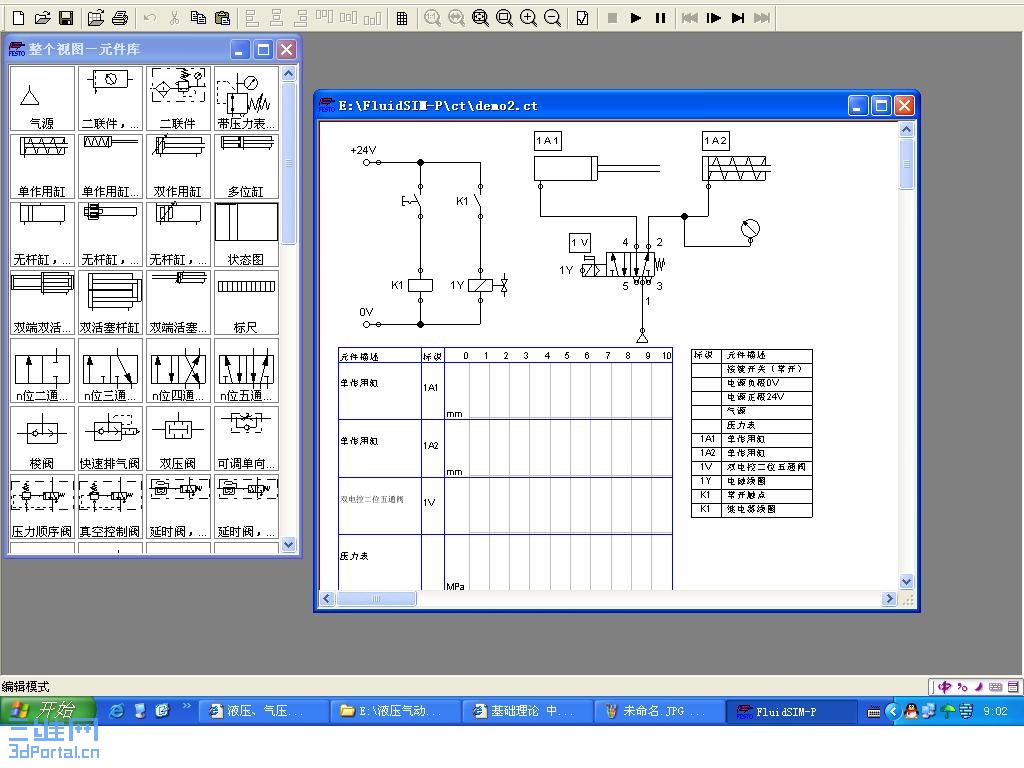1024x768 pixels.
Task: Zoom in with the plus magnifier
Action: (x=528, y=18)
